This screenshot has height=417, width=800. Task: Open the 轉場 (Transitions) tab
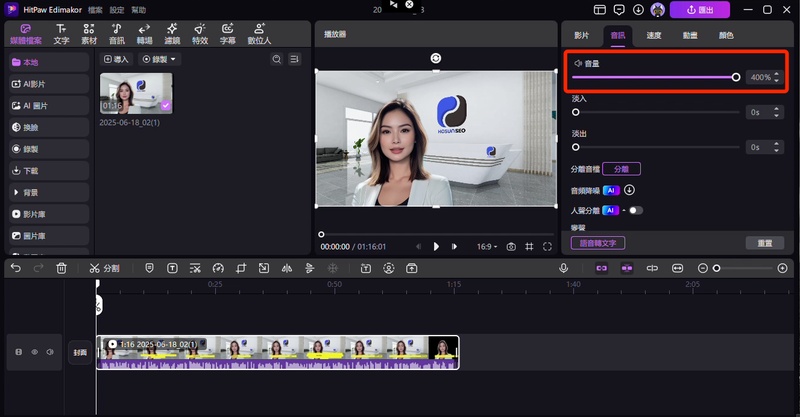point(144,34)
